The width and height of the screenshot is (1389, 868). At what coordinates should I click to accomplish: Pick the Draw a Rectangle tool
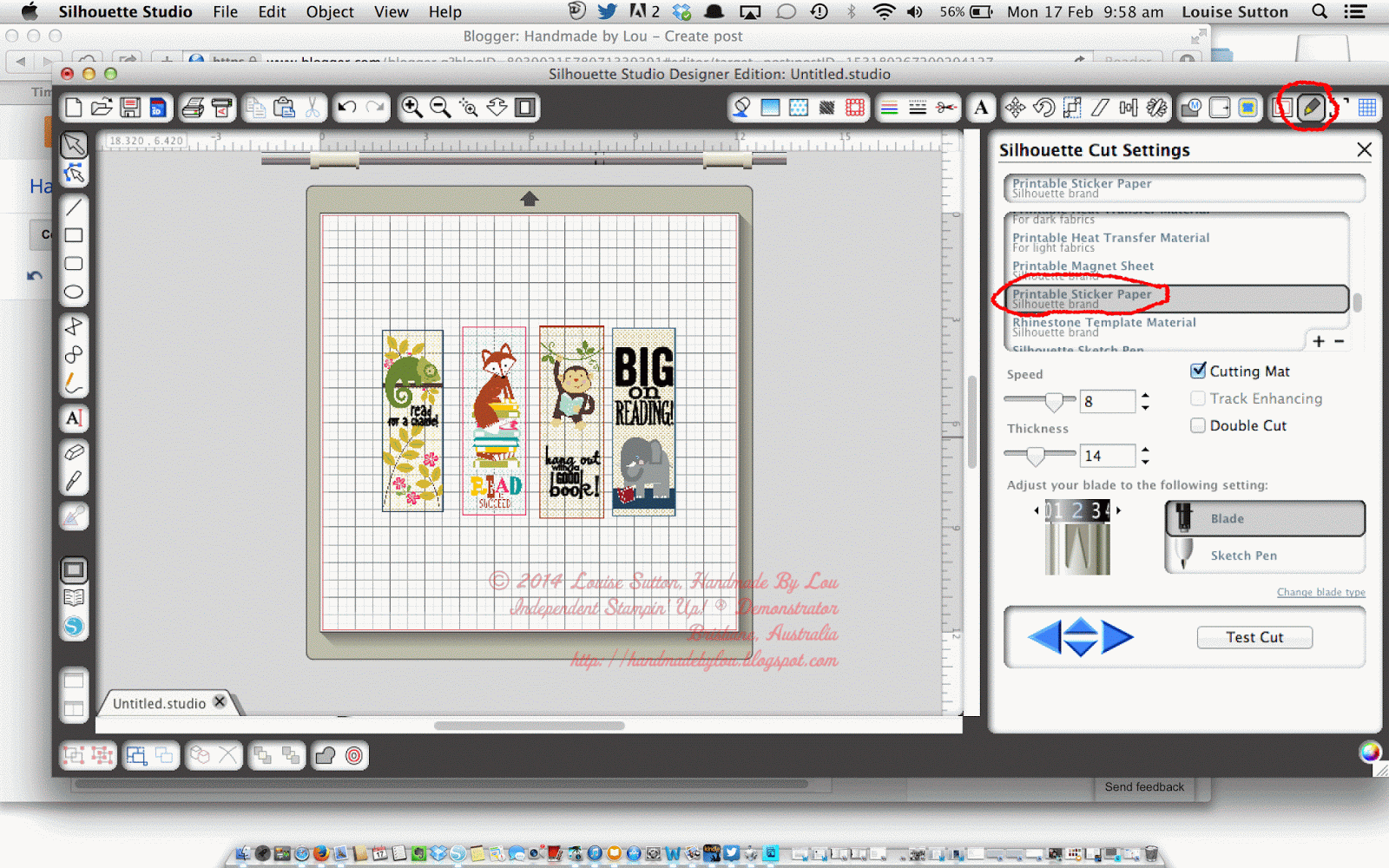coord(74,235)
